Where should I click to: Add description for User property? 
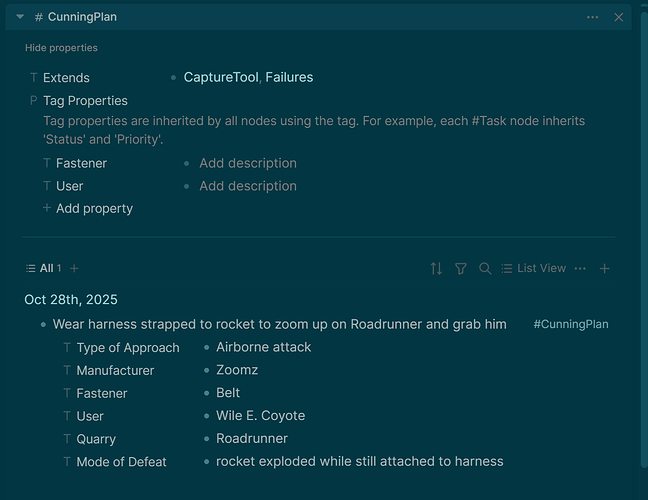pyautogui.click(x=247, y=186)
